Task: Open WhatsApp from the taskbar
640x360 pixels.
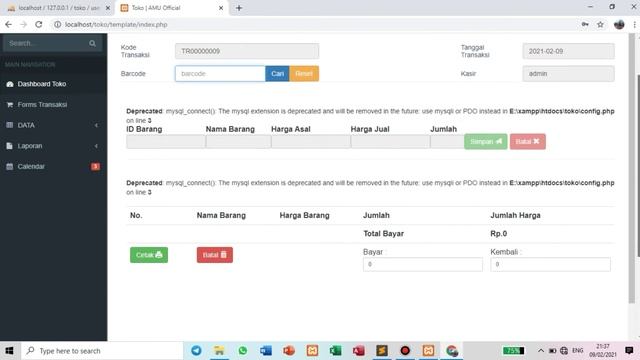Action: point(242,351)
